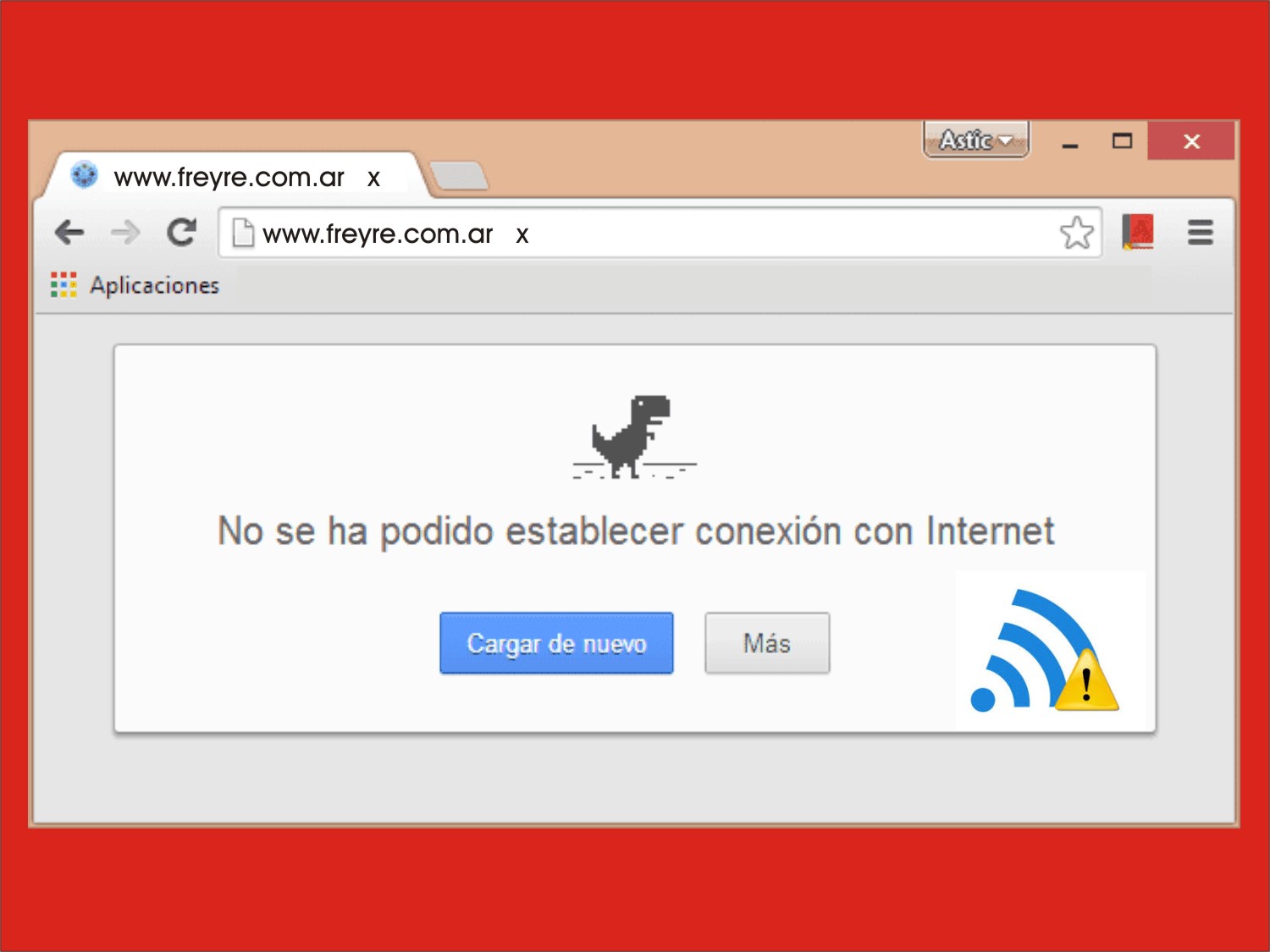This screenshot has width=1270, height=952.
Task: Open the Astic profile dropdown
Action: [x=975, y=140]
